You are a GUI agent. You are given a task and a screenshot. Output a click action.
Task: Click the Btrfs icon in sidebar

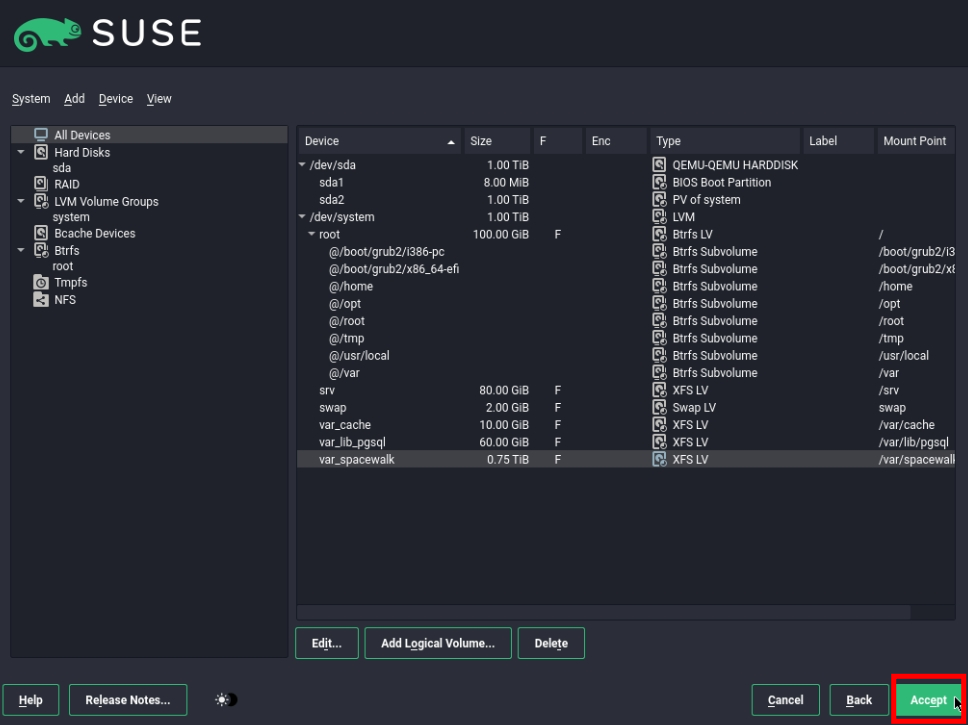(41, 250)
